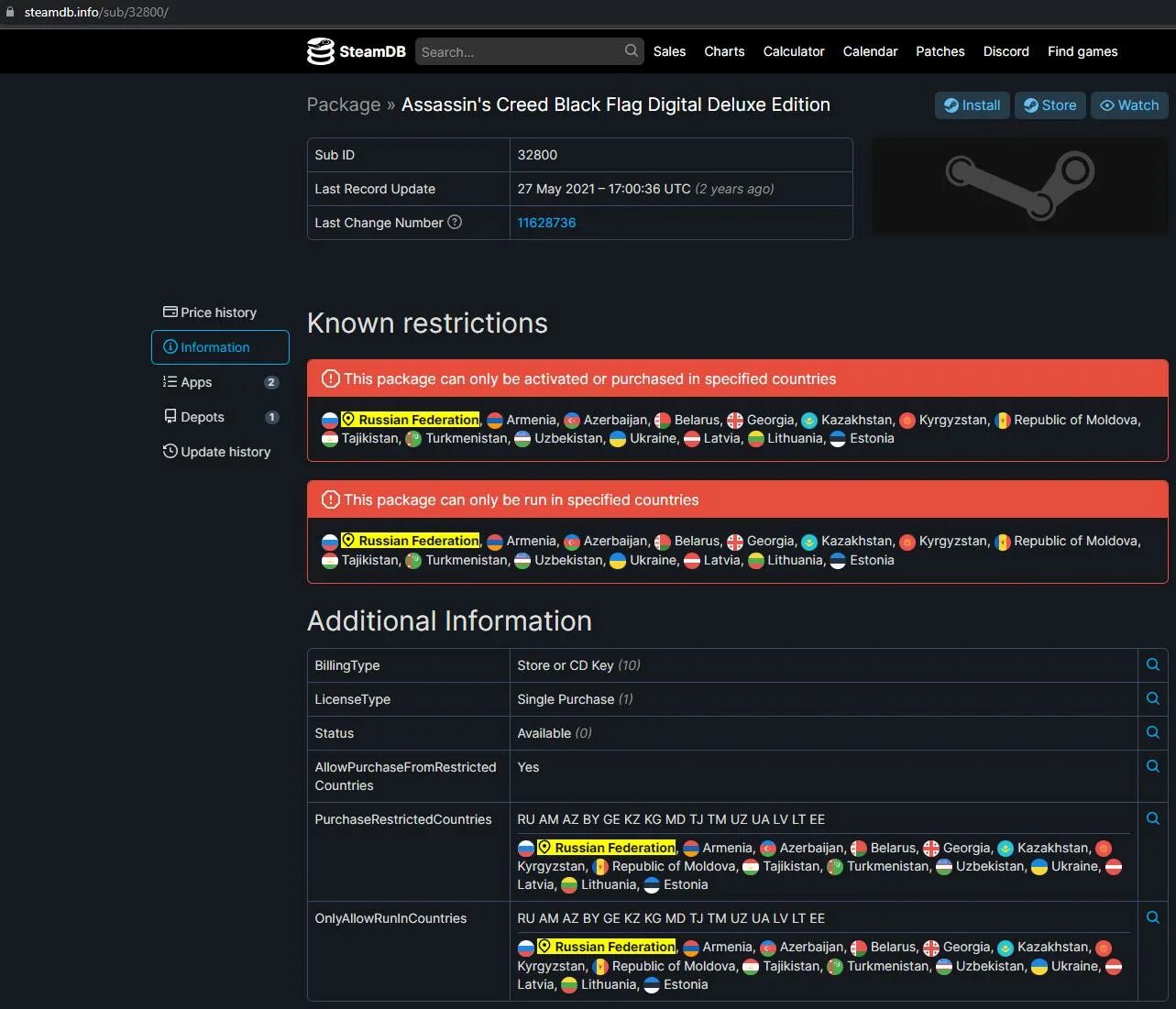Image resolution: width=1176 pixels, height=1009 pixels.
Task: Click Uzbekistan in the OnlyAllowRunInCountries row
Action: pos(990,966)
